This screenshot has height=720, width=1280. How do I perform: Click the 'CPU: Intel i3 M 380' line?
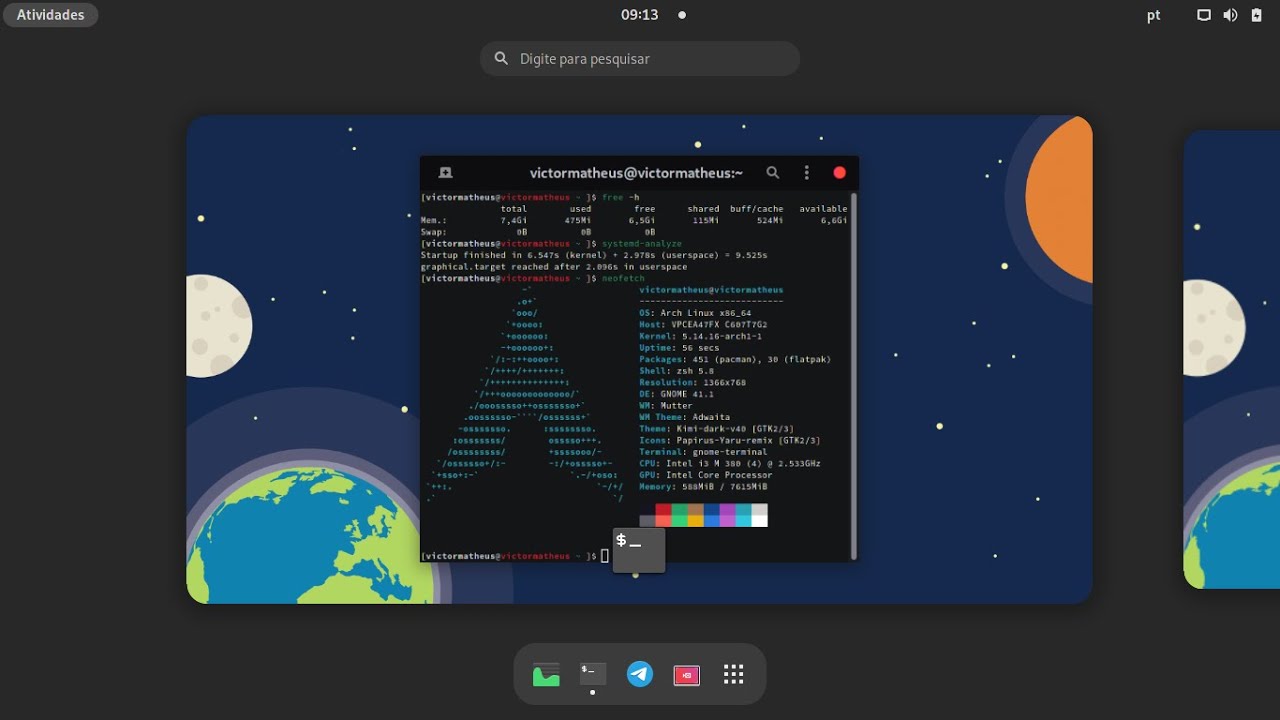pos(730,464)
